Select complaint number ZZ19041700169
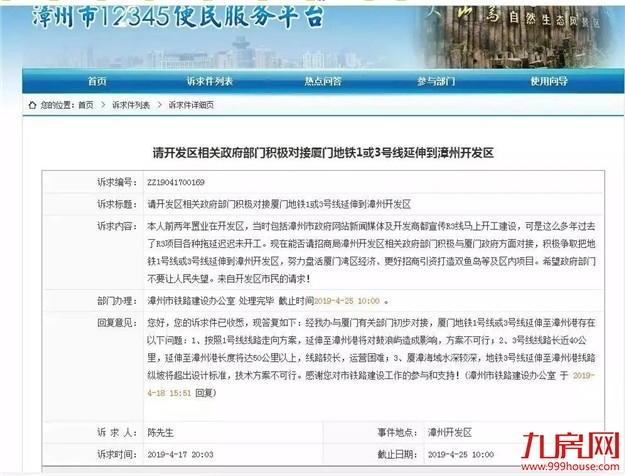The width and height of the screenshot is (625, 476). pyautogui.click(x=176, y=183)
